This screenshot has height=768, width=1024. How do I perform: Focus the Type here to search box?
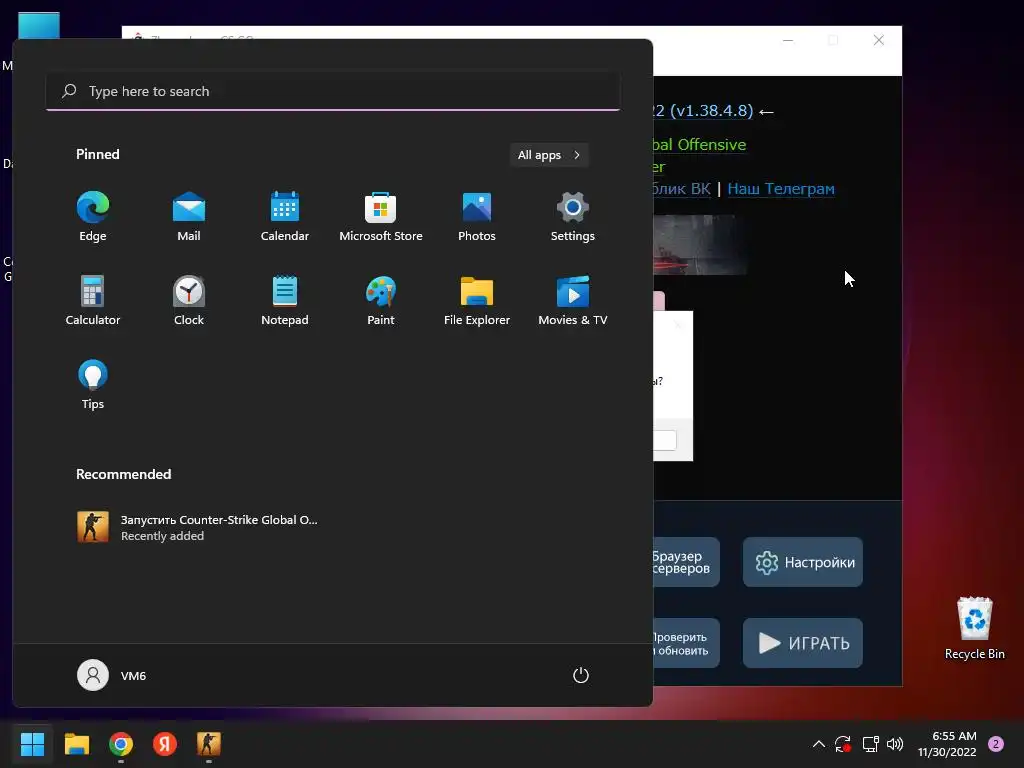333,91
